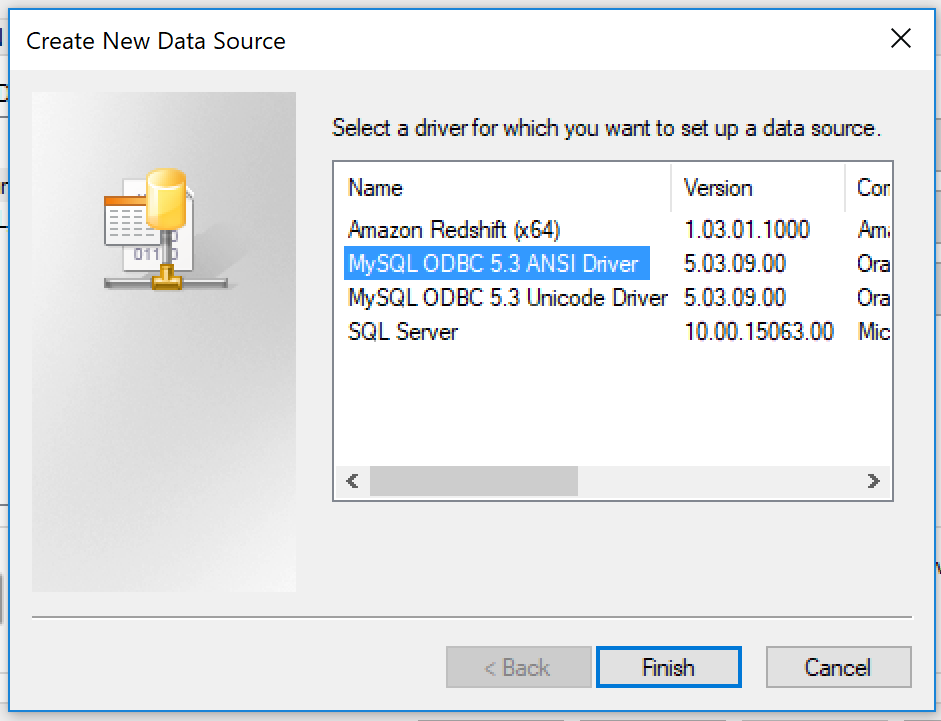Image resolution: width=941 pixels, height=721 pixels.
Task: Select the Amazon Redshift (x64) driver
Action: (x=454, y=230)
